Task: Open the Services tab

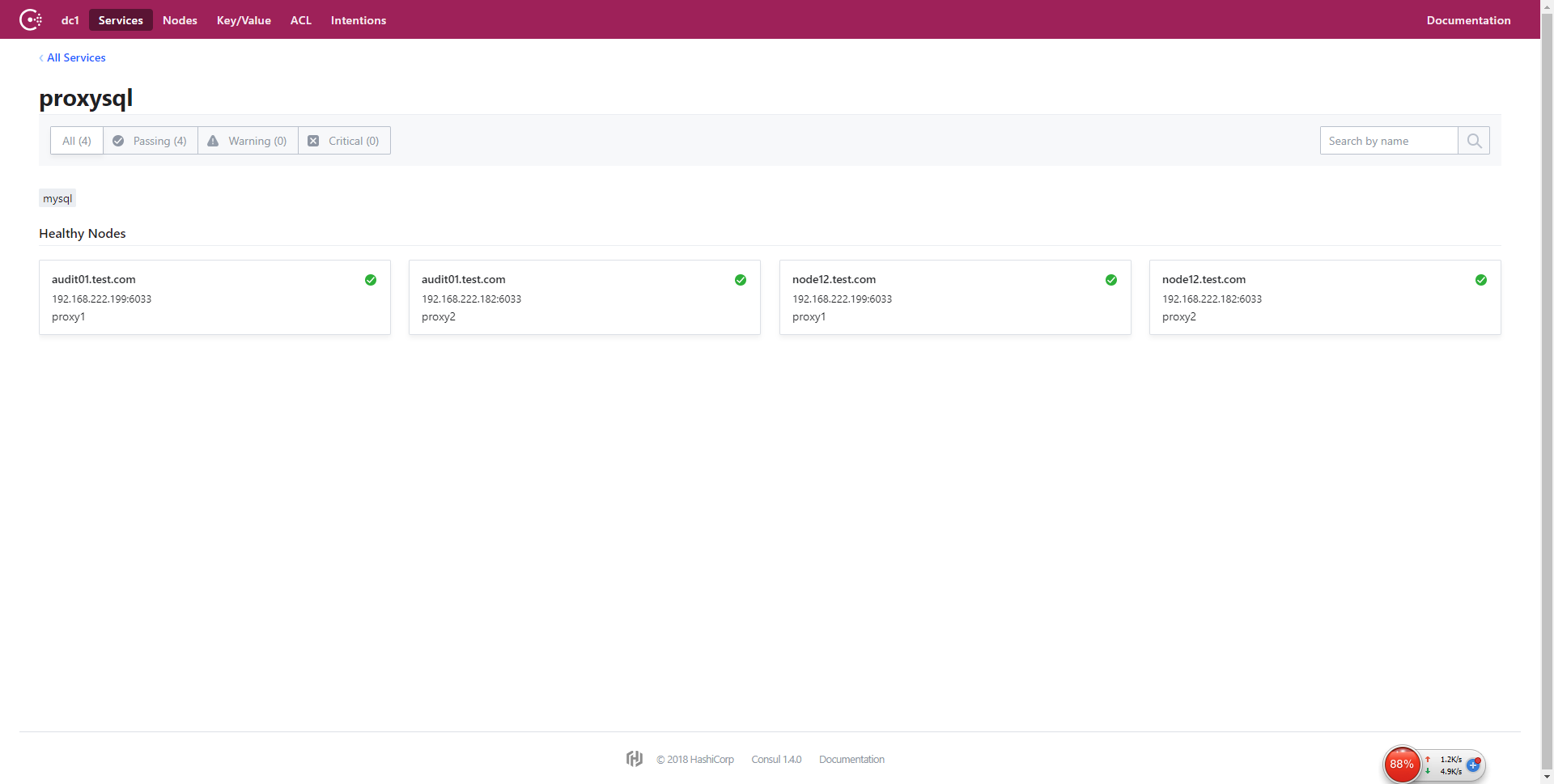Action: click(121, 20)
